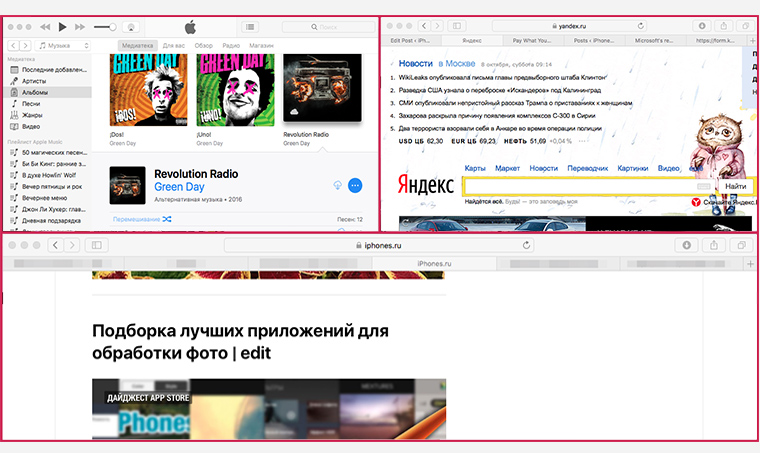Toggle sidebar in the iphones.ru Safari window
Viewport: 760px width, 453px height.
click(x=96, y=245)
